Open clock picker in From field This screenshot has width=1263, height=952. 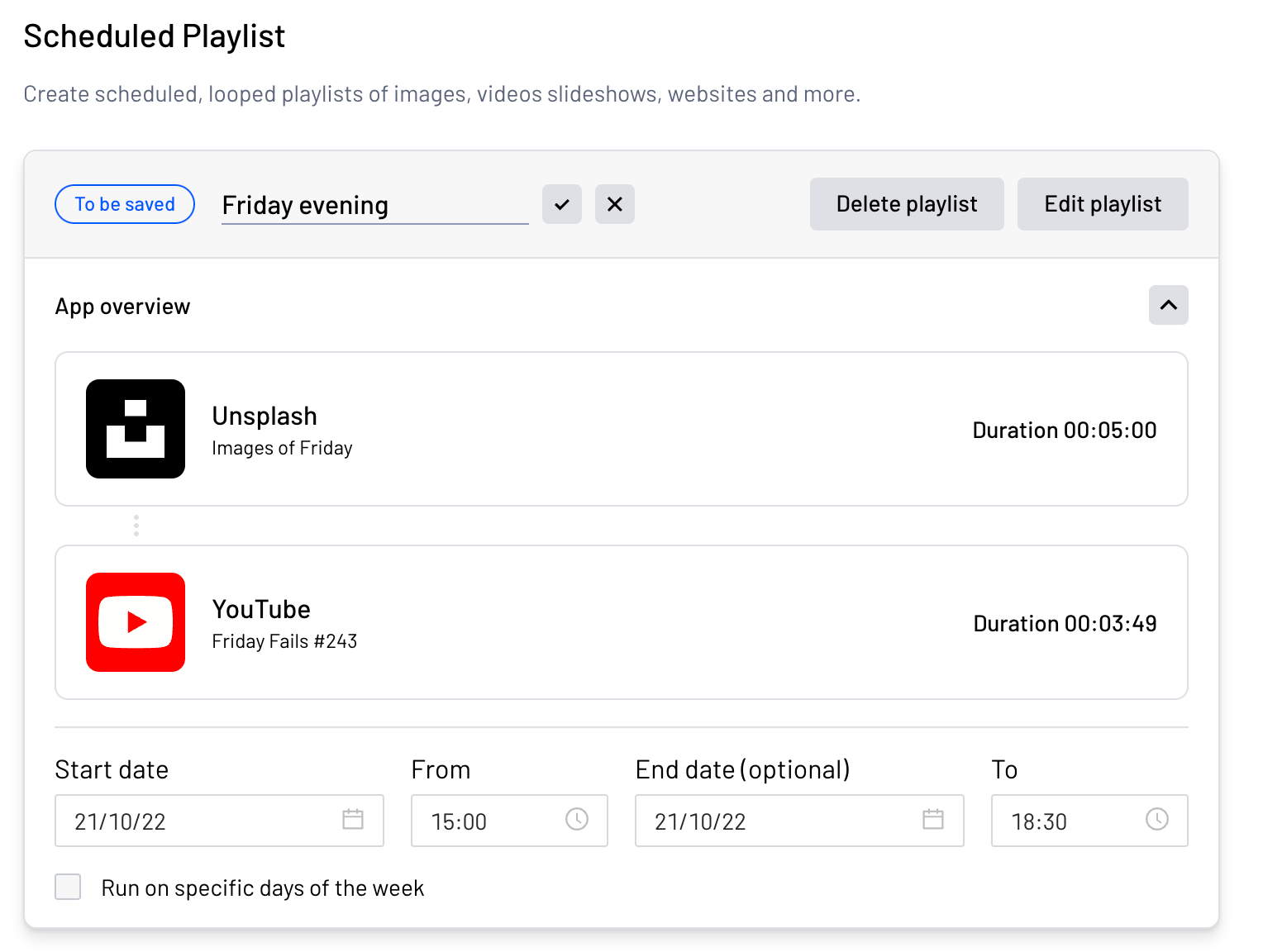click(577, 819)
